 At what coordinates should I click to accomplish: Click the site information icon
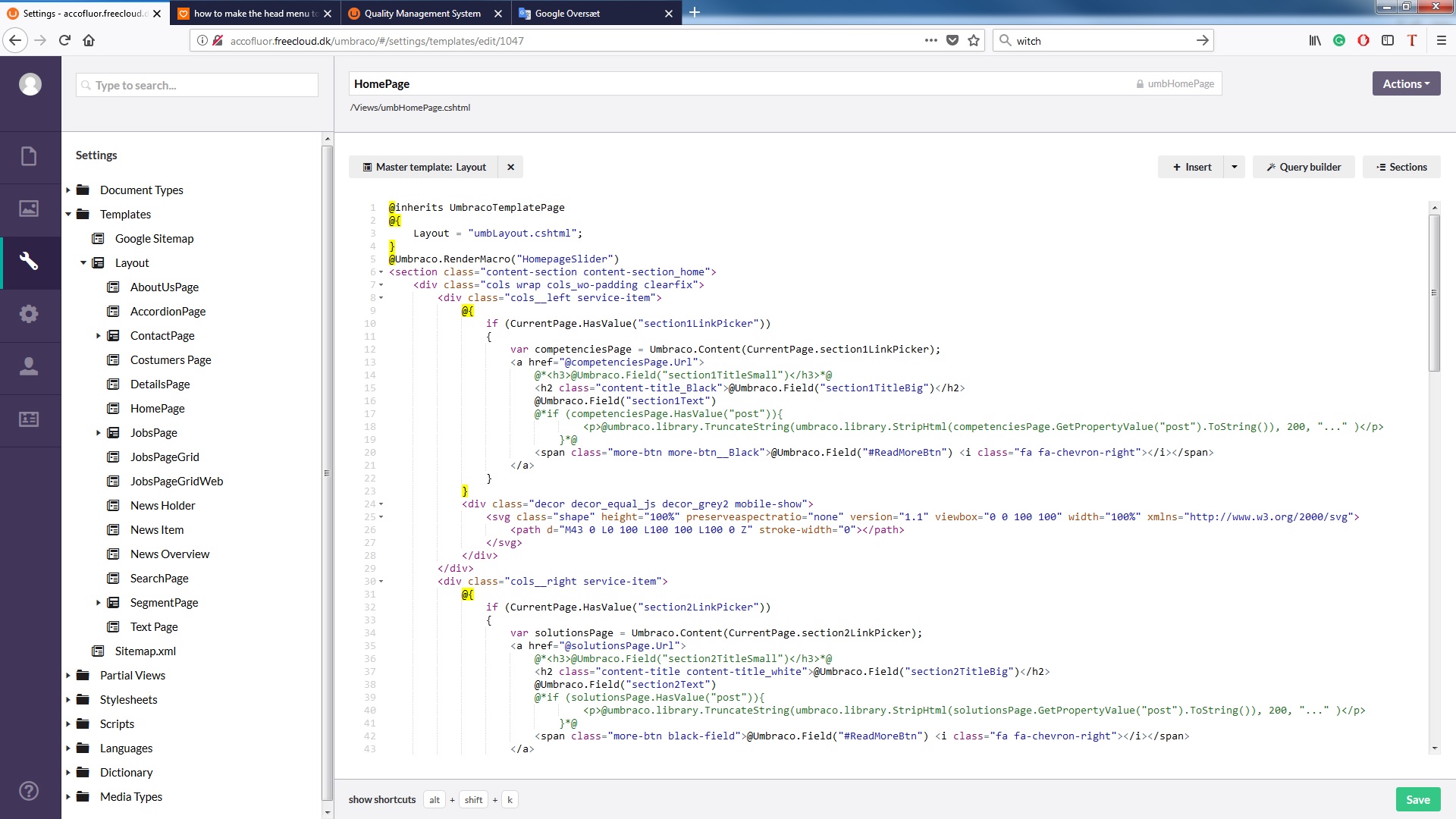click(x=202, y=40)
